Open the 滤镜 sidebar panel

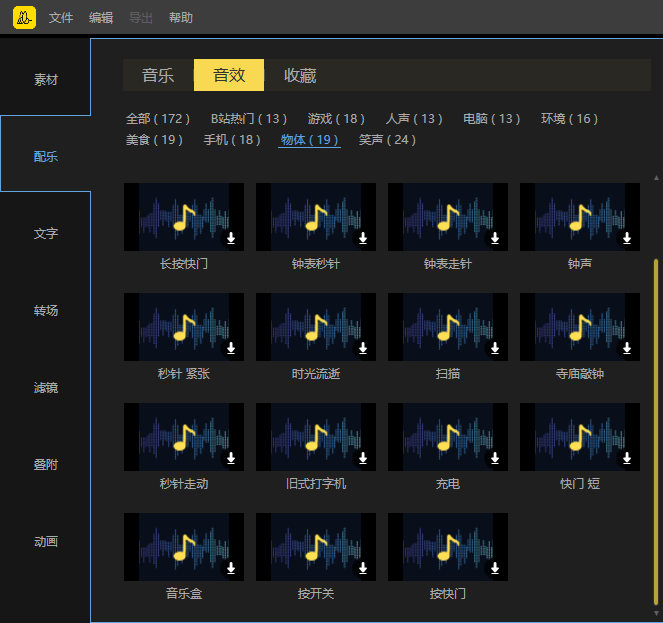[46, 388]
